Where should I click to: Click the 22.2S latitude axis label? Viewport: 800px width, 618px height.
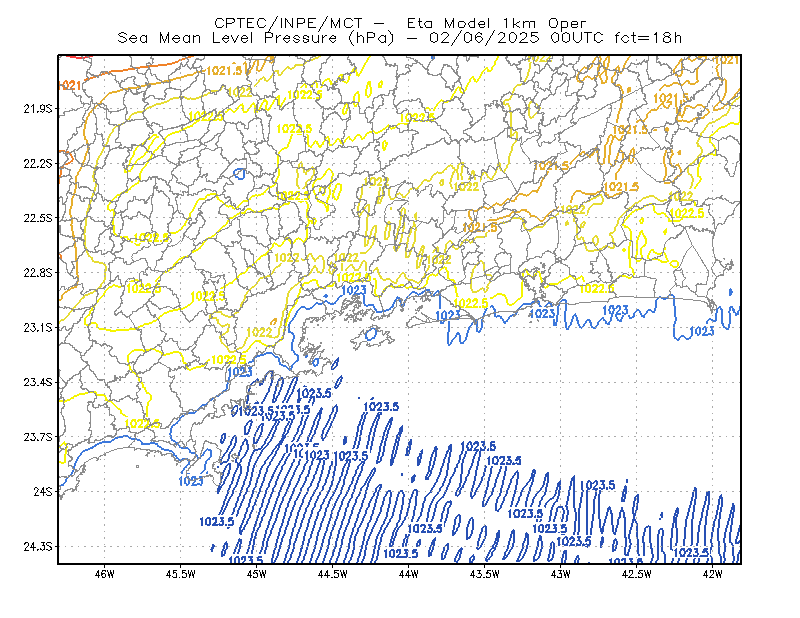point(37,163)
